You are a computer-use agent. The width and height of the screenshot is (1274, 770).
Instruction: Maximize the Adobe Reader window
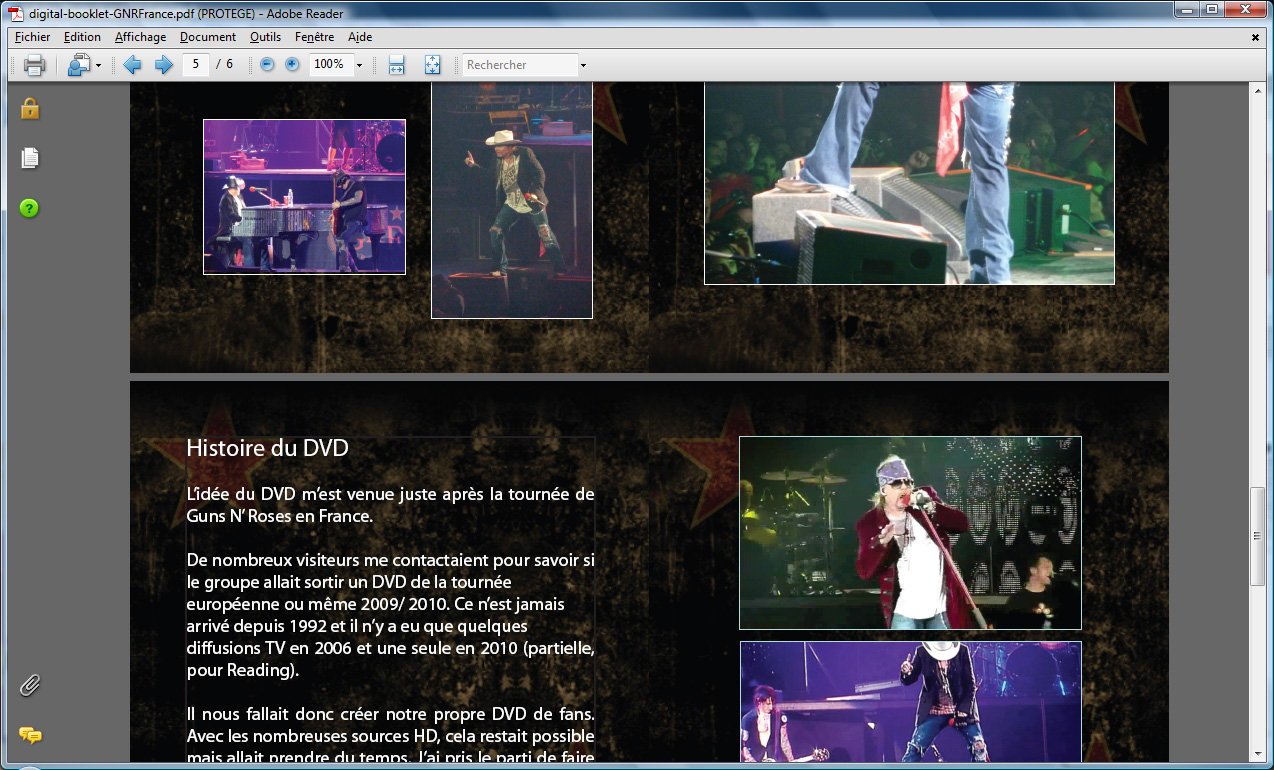1211,9
